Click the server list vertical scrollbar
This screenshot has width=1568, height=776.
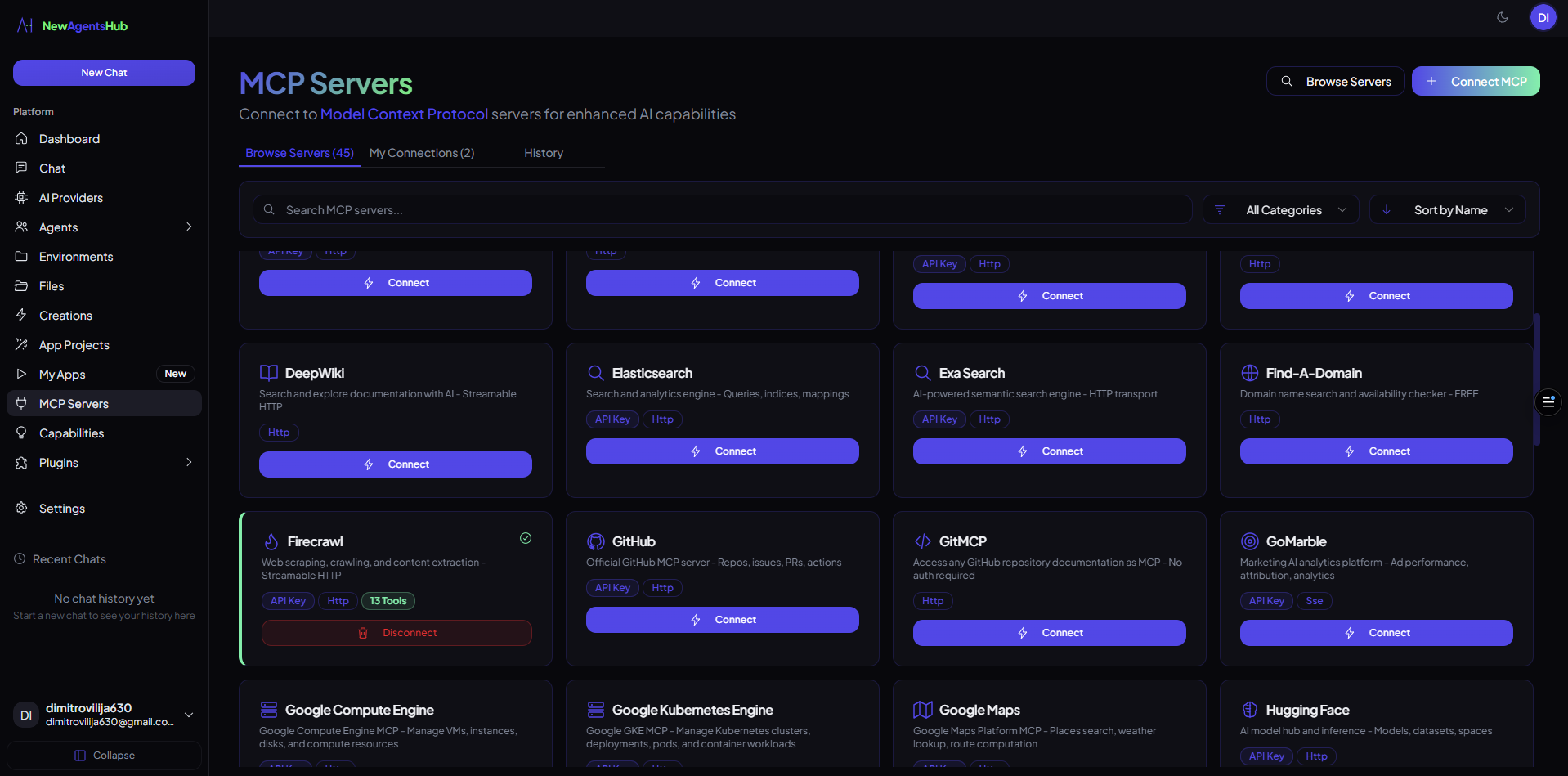click(1537, 379)
